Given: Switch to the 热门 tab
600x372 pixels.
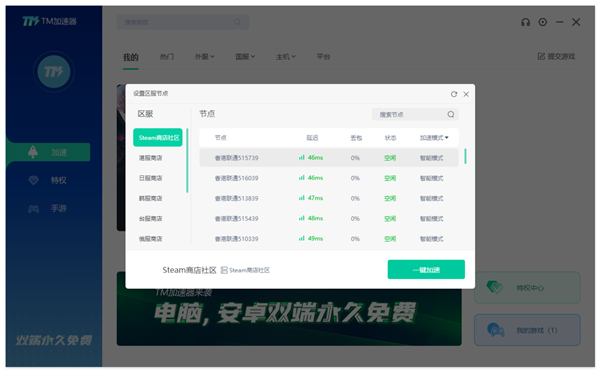Looking at the screenshot, I should click(x=167, y=57).
